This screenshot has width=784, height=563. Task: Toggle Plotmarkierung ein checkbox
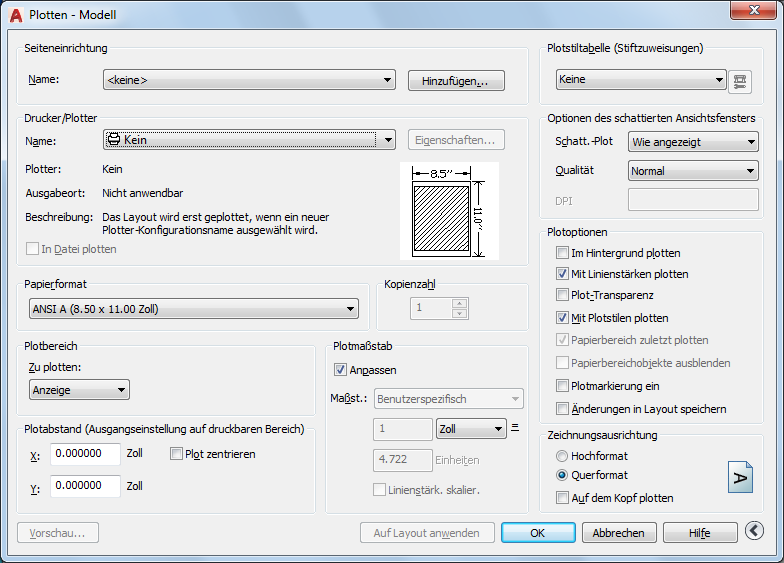point(562,386)
